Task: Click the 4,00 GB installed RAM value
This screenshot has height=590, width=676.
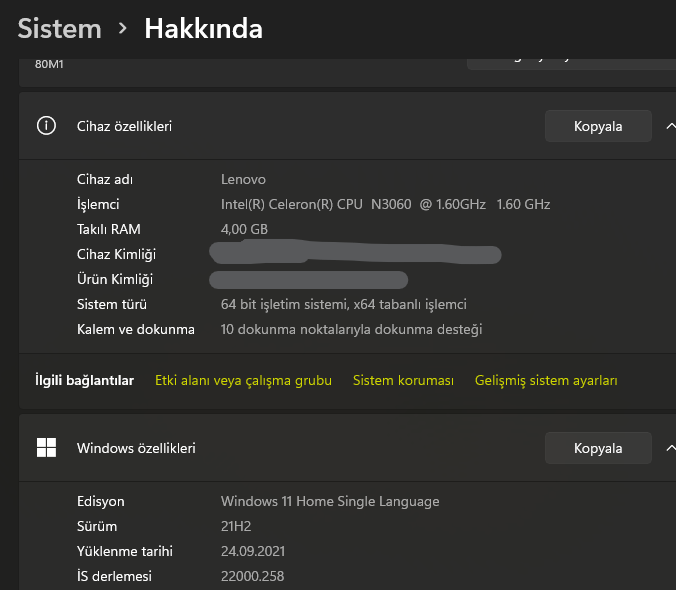Action: click(x=244, y=229)
